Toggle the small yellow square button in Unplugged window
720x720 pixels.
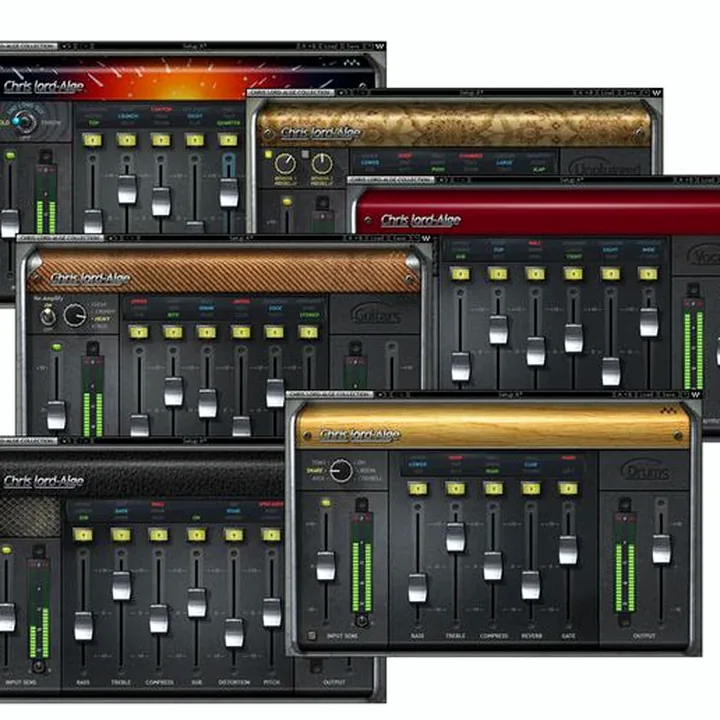(269, 154)
